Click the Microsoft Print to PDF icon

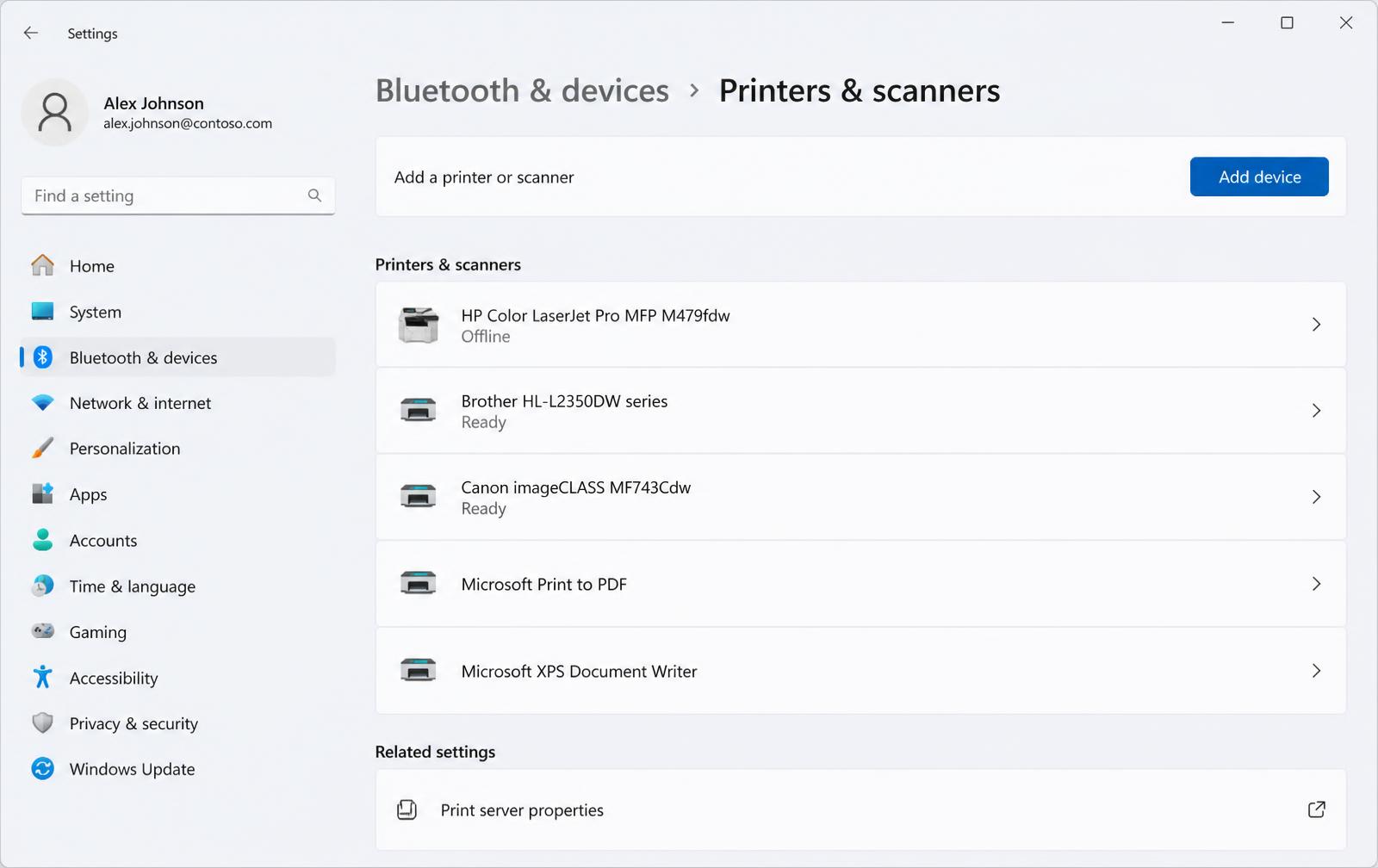419,584
